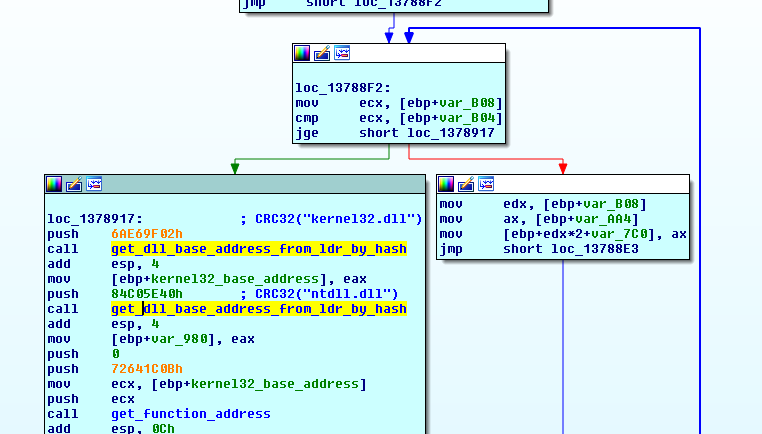
Task: Select the hash constant 6AE69F02h
Action: coord(146,234)
